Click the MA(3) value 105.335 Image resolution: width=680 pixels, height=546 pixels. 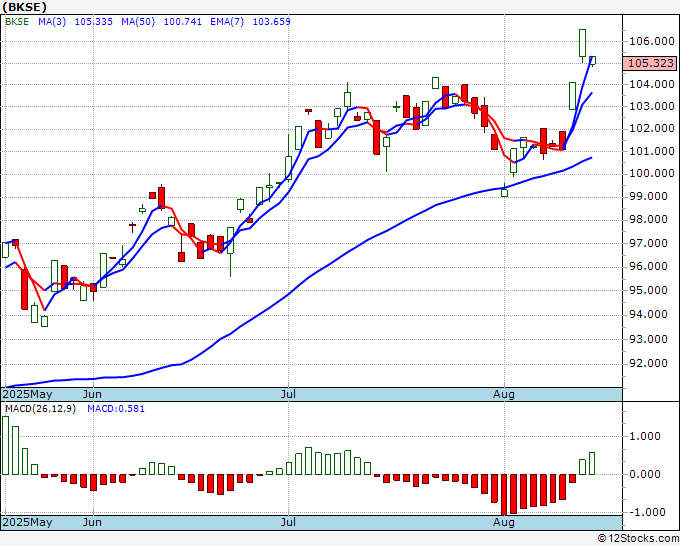94,22
